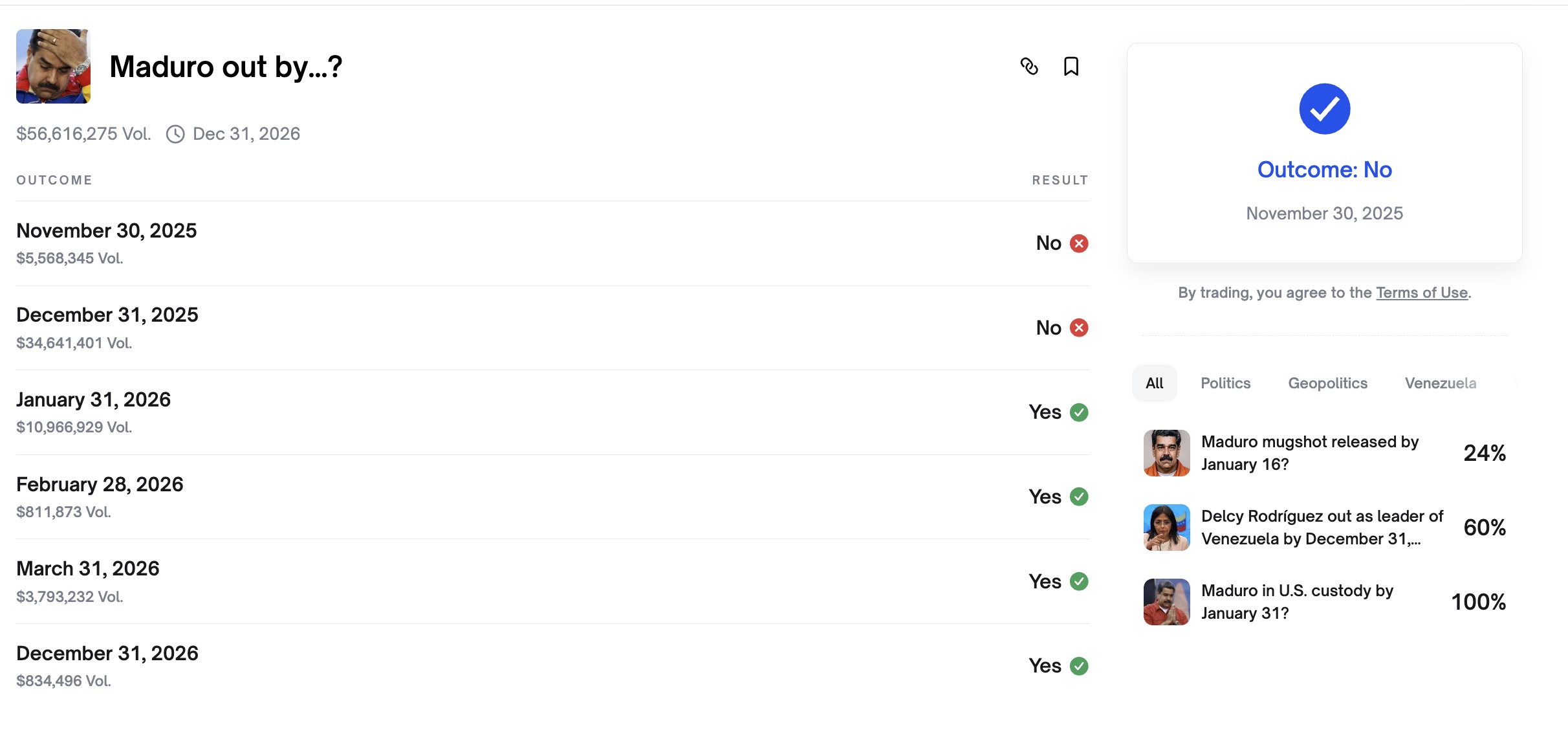The height and width of the screenshot is (734, 1568).
Task: Open Delcy Rodríguez out as leader market
Action: pyautogui.click(x=1322, y=528)
